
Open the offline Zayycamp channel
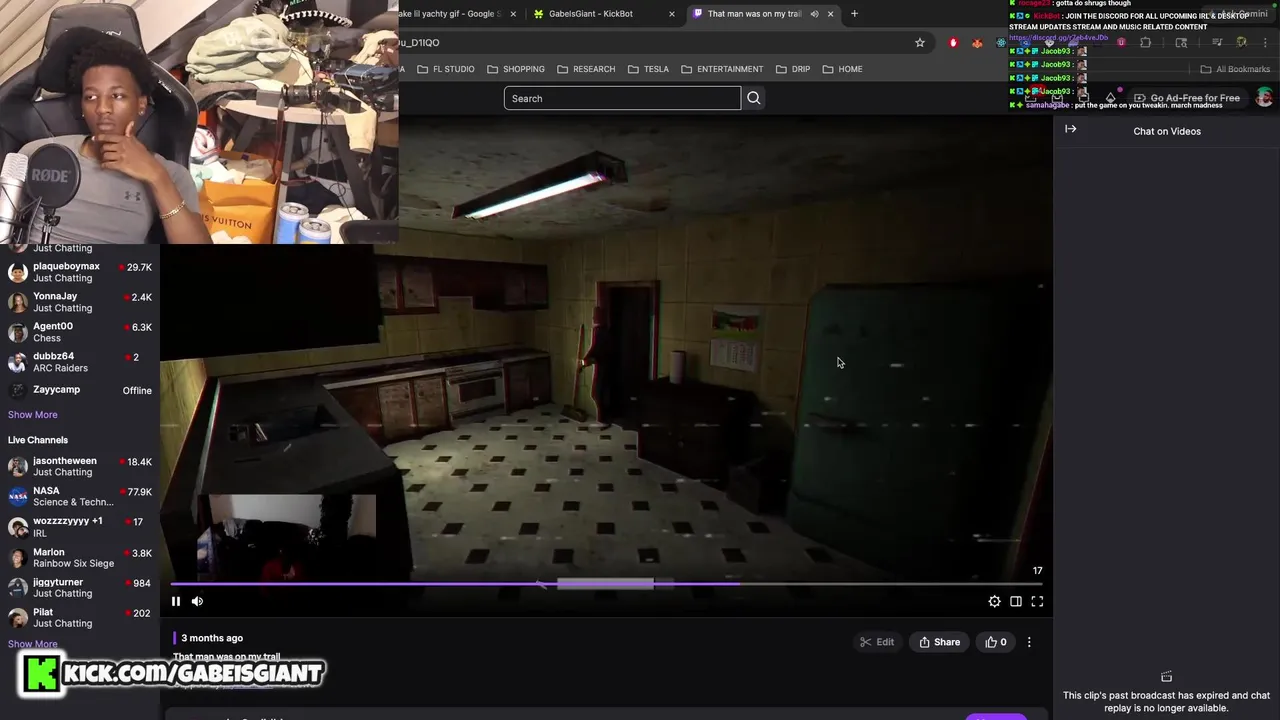(x=80, y=390)
